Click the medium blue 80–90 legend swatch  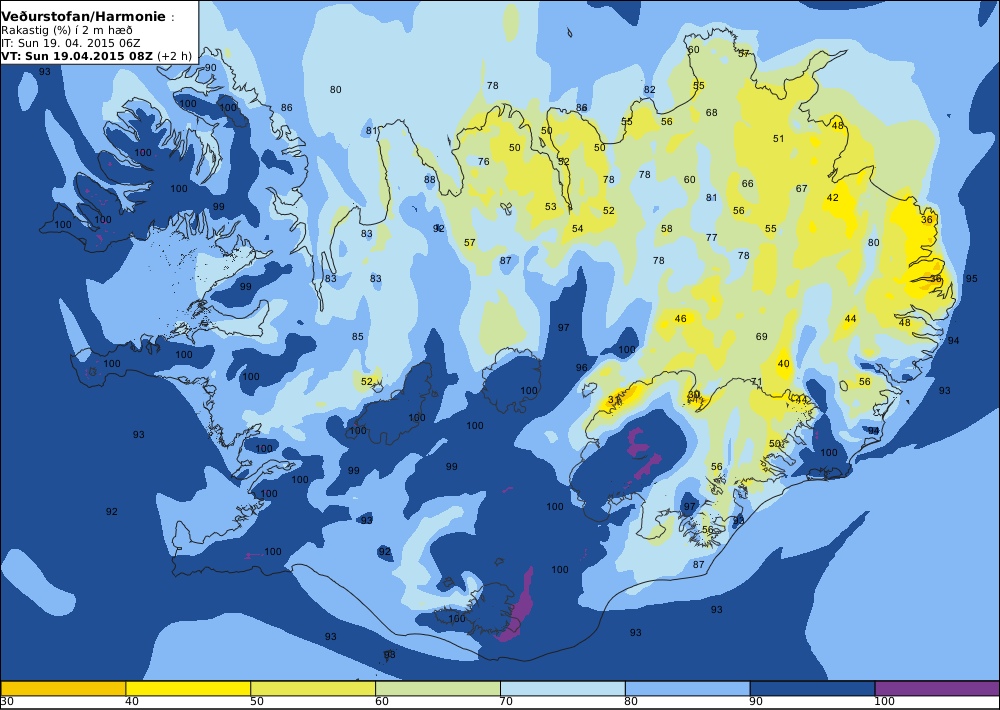tap(688, 688)
